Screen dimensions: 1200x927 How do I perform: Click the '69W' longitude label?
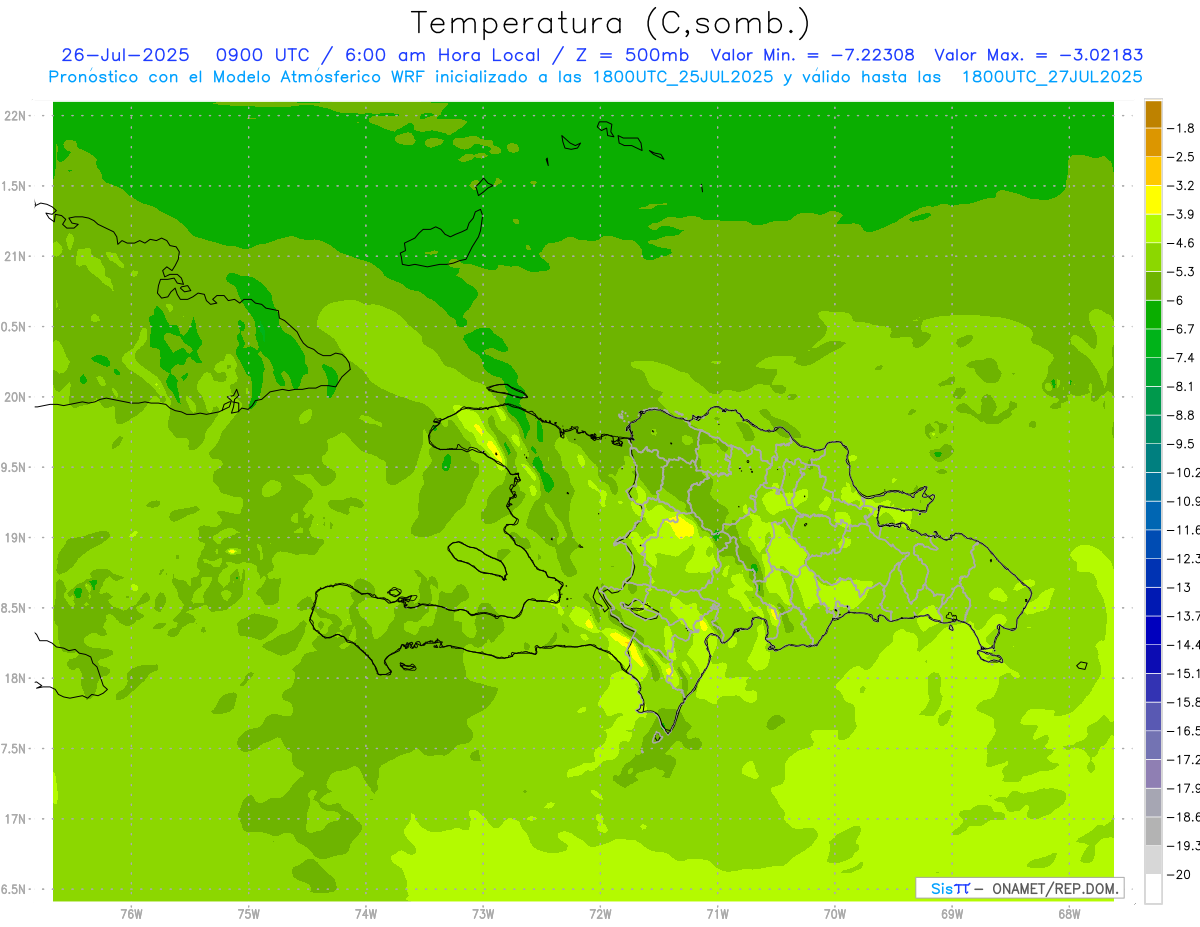point(952,913)
